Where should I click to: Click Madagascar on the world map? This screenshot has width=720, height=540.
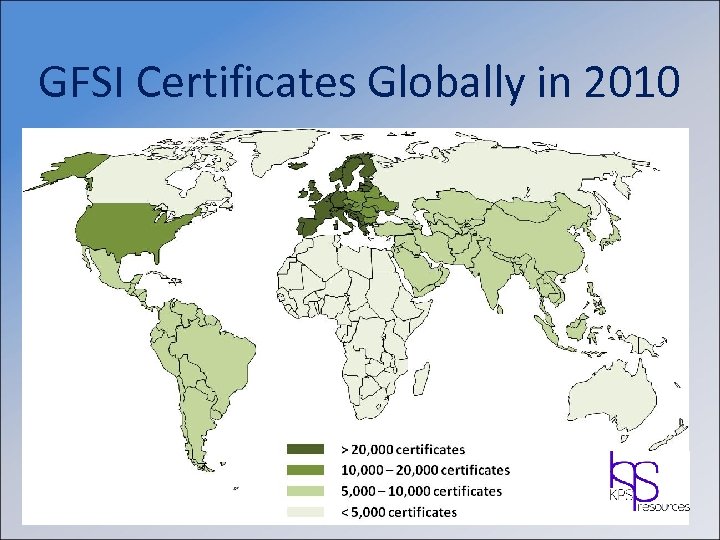coord(421,378)
